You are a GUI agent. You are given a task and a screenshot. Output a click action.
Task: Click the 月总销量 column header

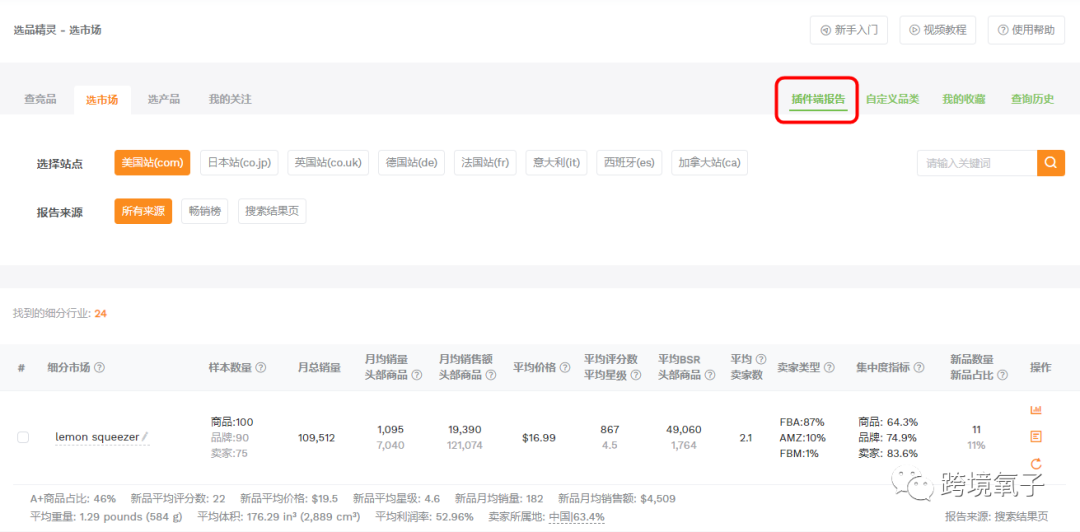tap(319, 368)
